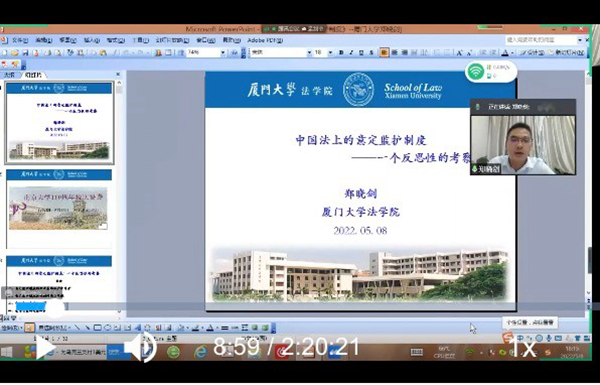Select the Rectangle drawing tool
The height and width of the screenshot is (385, 600).
[x=98, y=328]
